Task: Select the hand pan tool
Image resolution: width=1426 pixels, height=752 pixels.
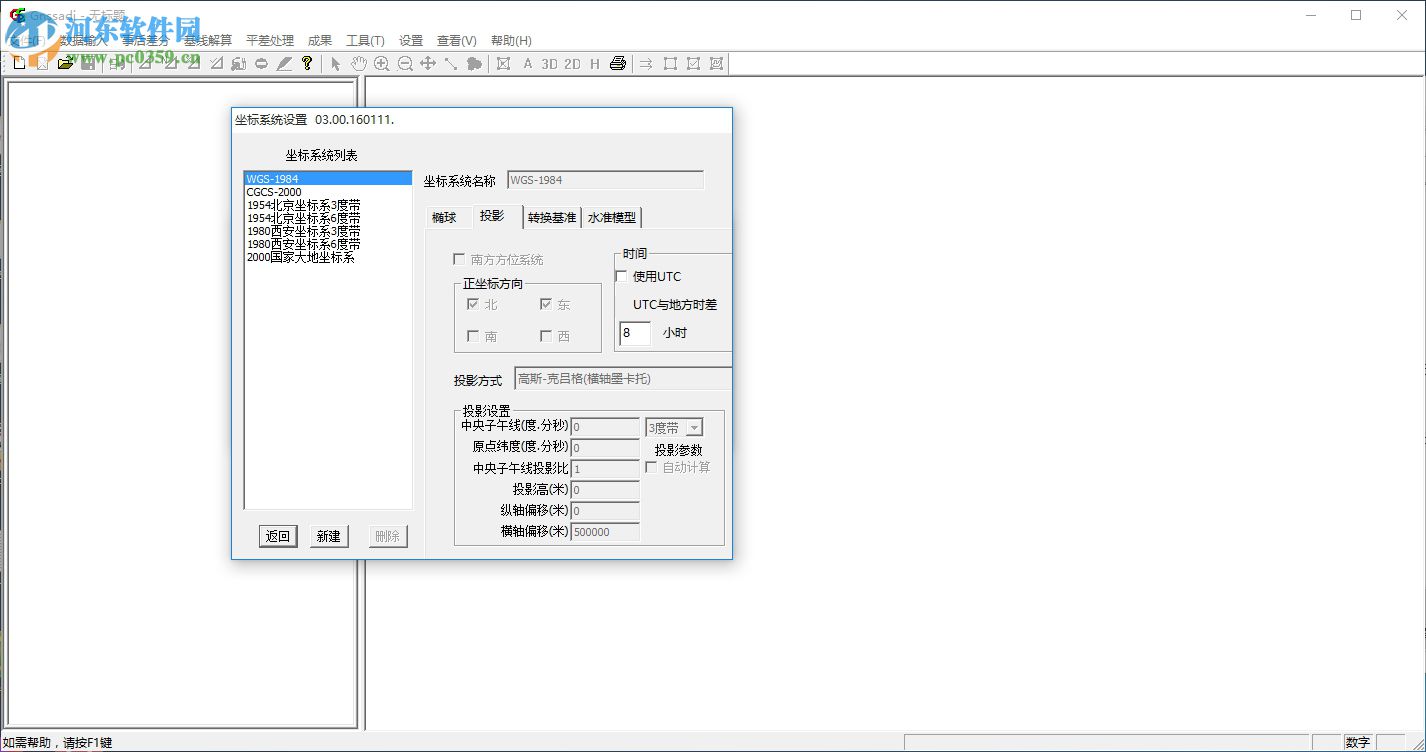Action: [358, 63]
